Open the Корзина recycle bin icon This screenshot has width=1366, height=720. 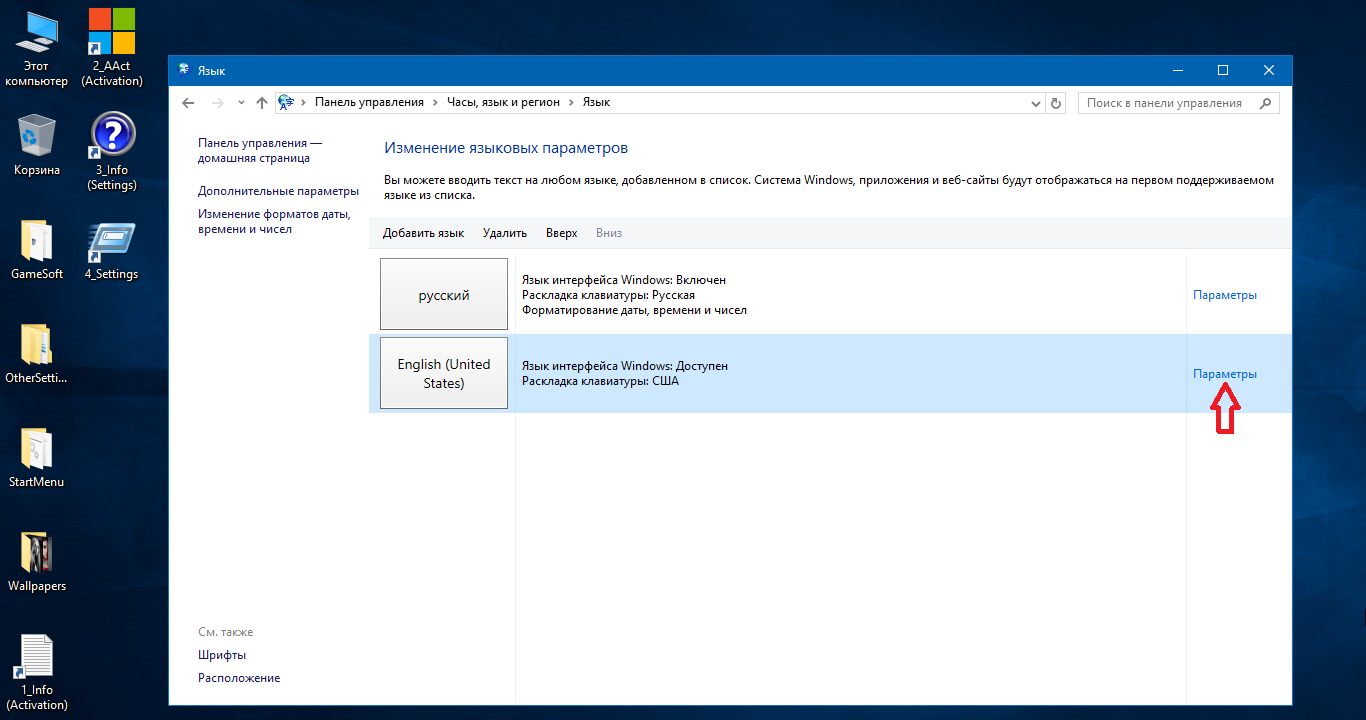click(x=36, y=140)
